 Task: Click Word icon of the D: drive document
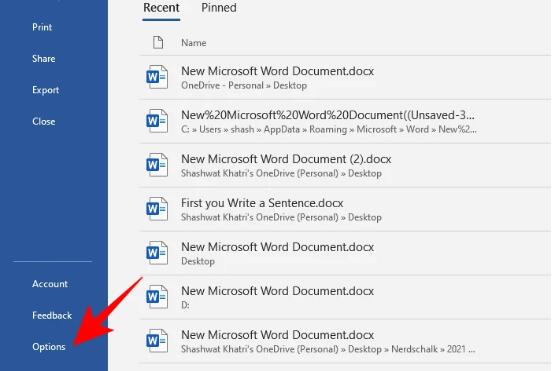point(157,297)
